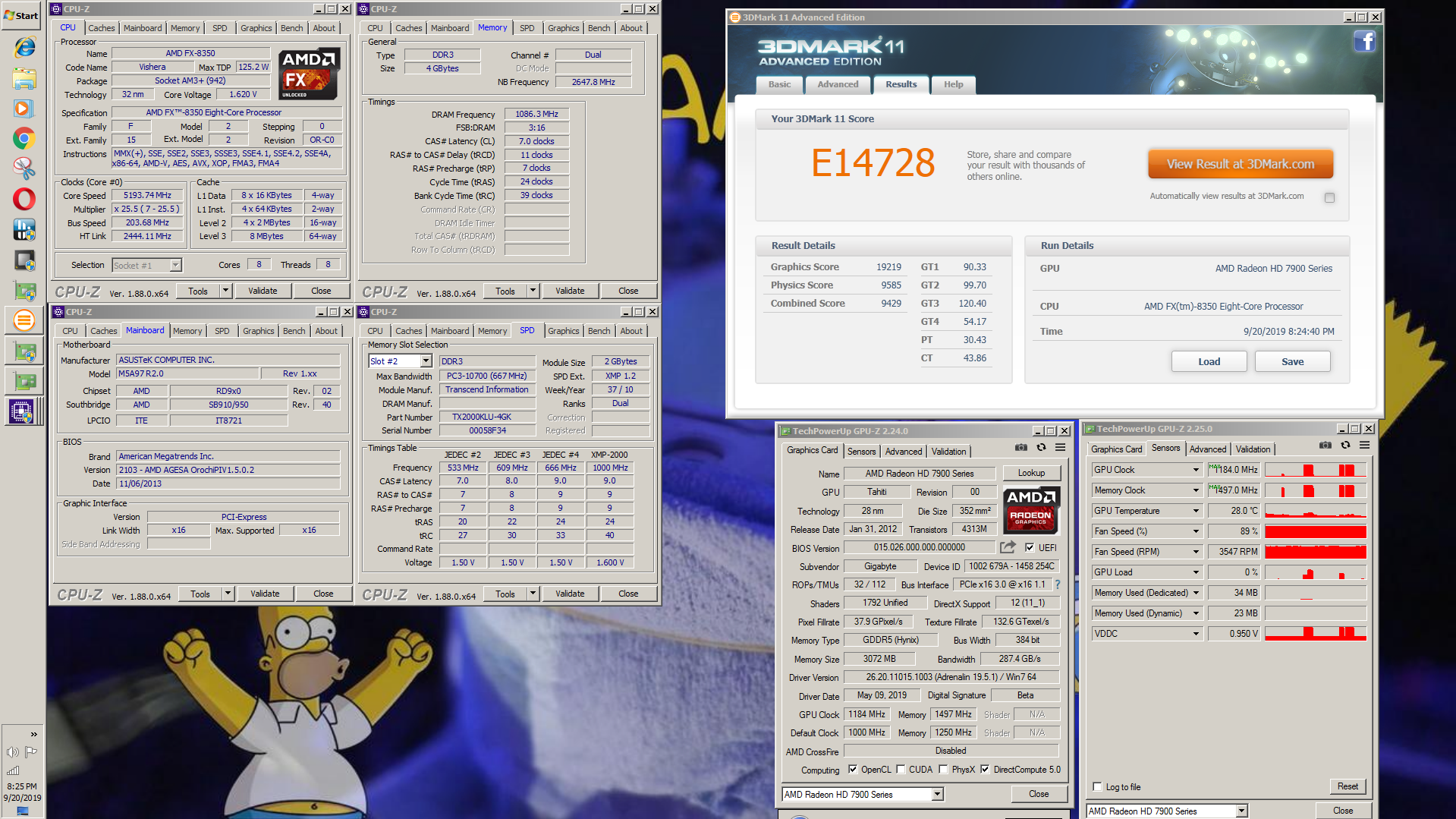The height and width of the screenshot is (819, 1456).
Task: Open Google Chrome from taskbar
Action: (x=24, y=139)
